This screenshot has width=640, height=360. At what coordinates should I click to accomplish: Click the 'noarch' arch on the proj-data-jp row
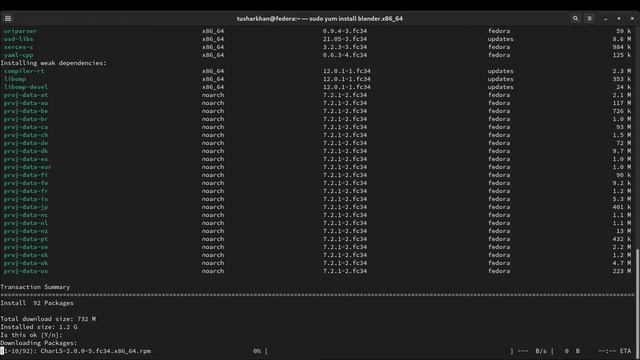click(213, 207)
